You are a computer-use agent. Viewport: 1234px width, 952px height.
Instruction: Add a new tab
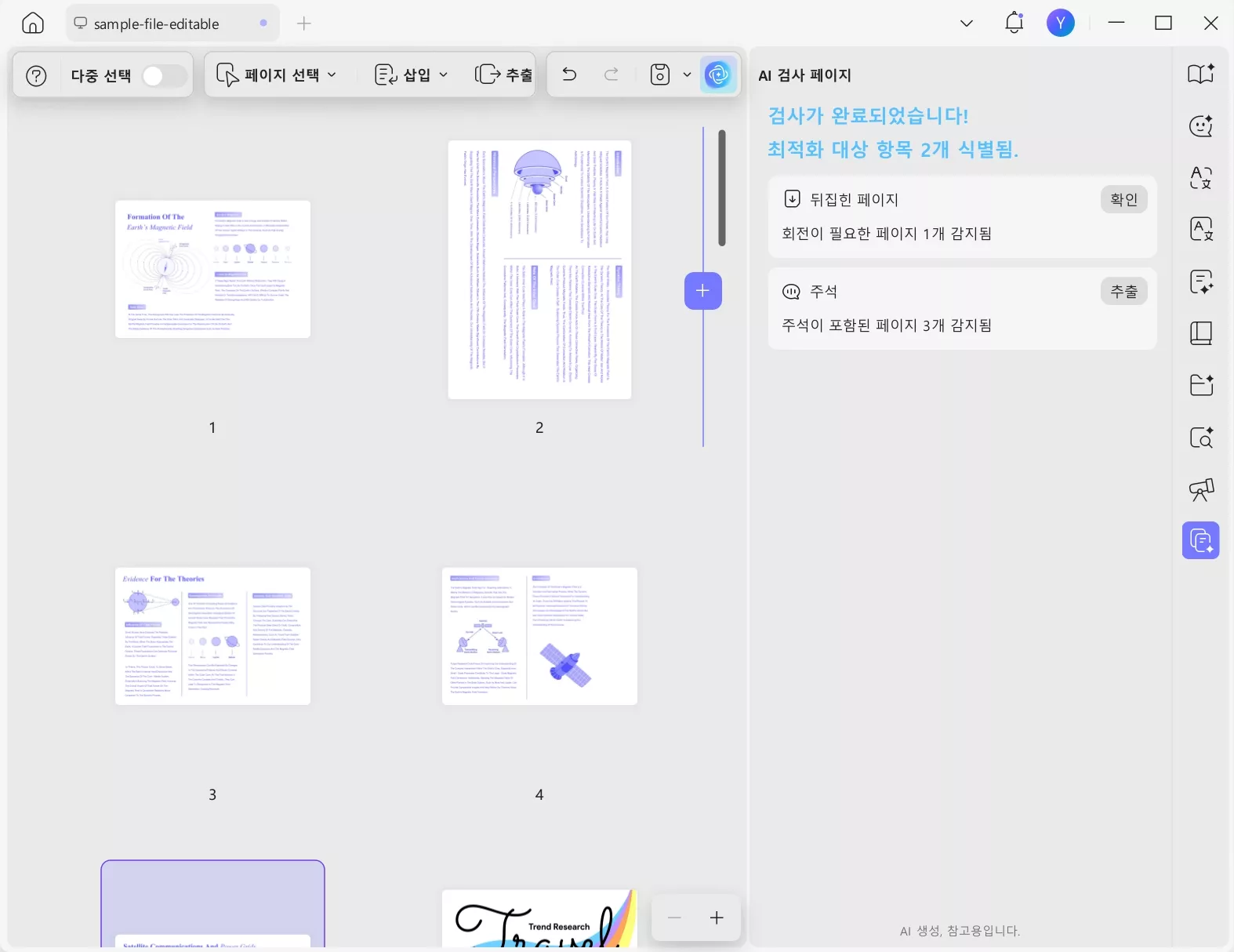[x=304, y=24]
